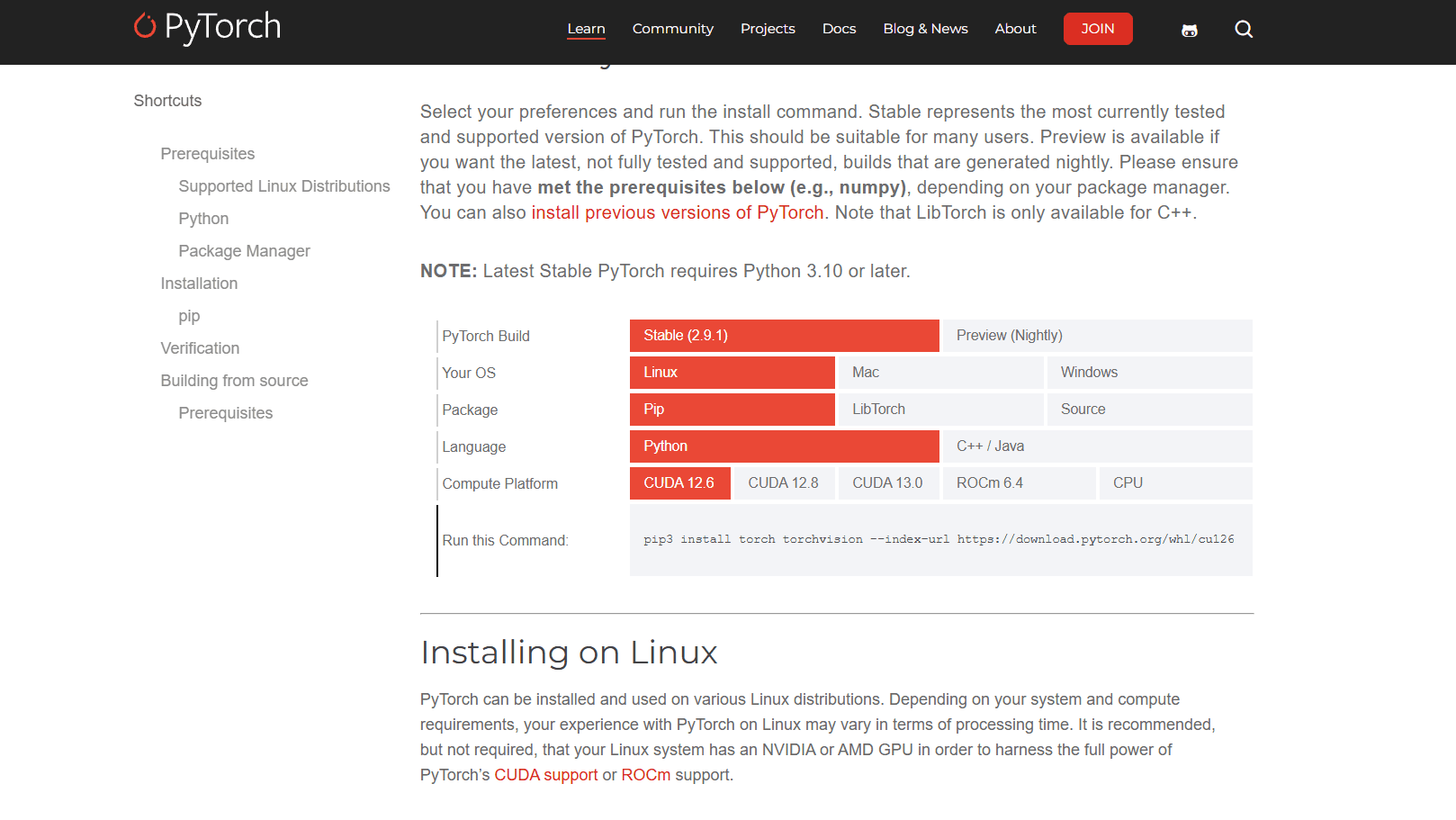This screenshot has width=1456, height=820.
Task: Select Source package option
Action: coord(1150,410)
